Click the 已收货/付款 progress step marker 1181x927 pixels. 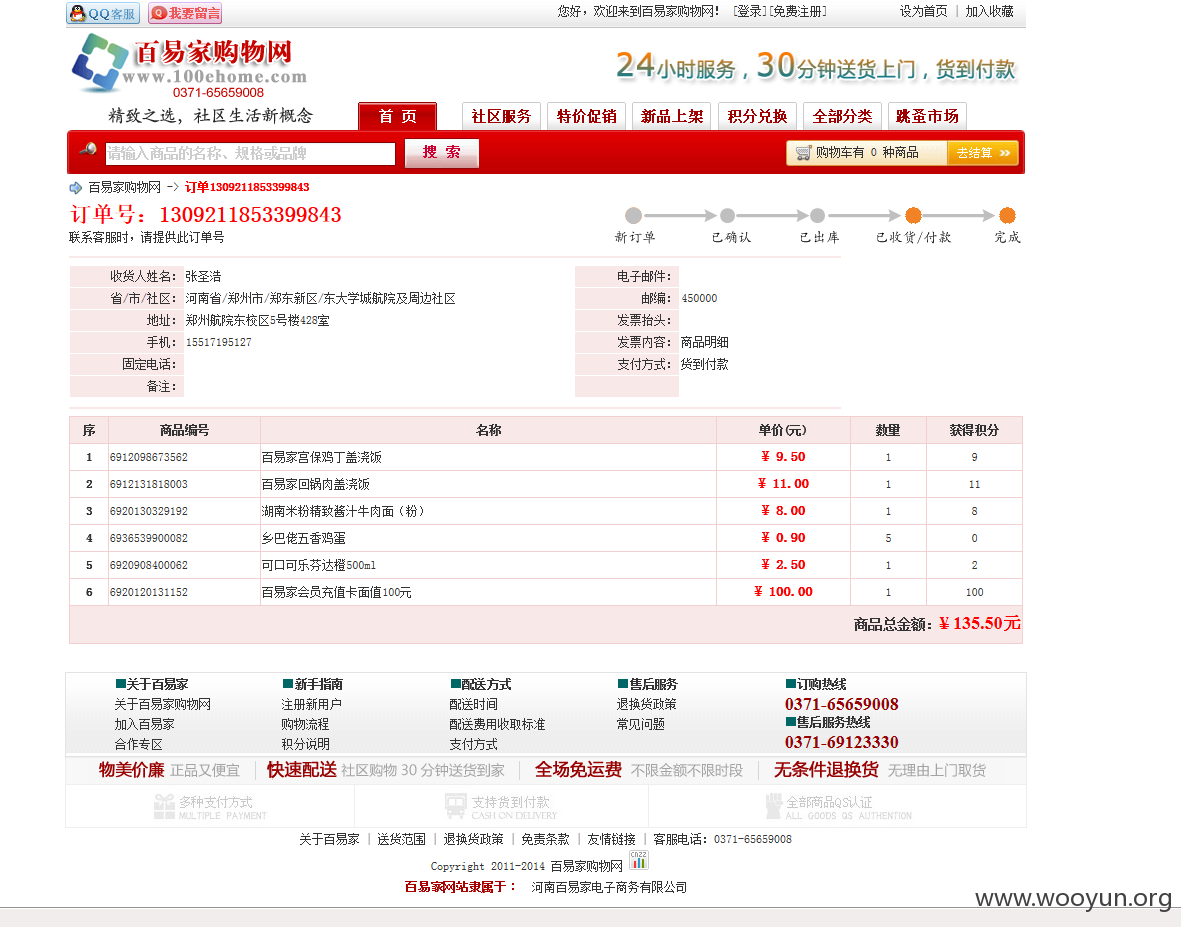click(x=913, y=215)
